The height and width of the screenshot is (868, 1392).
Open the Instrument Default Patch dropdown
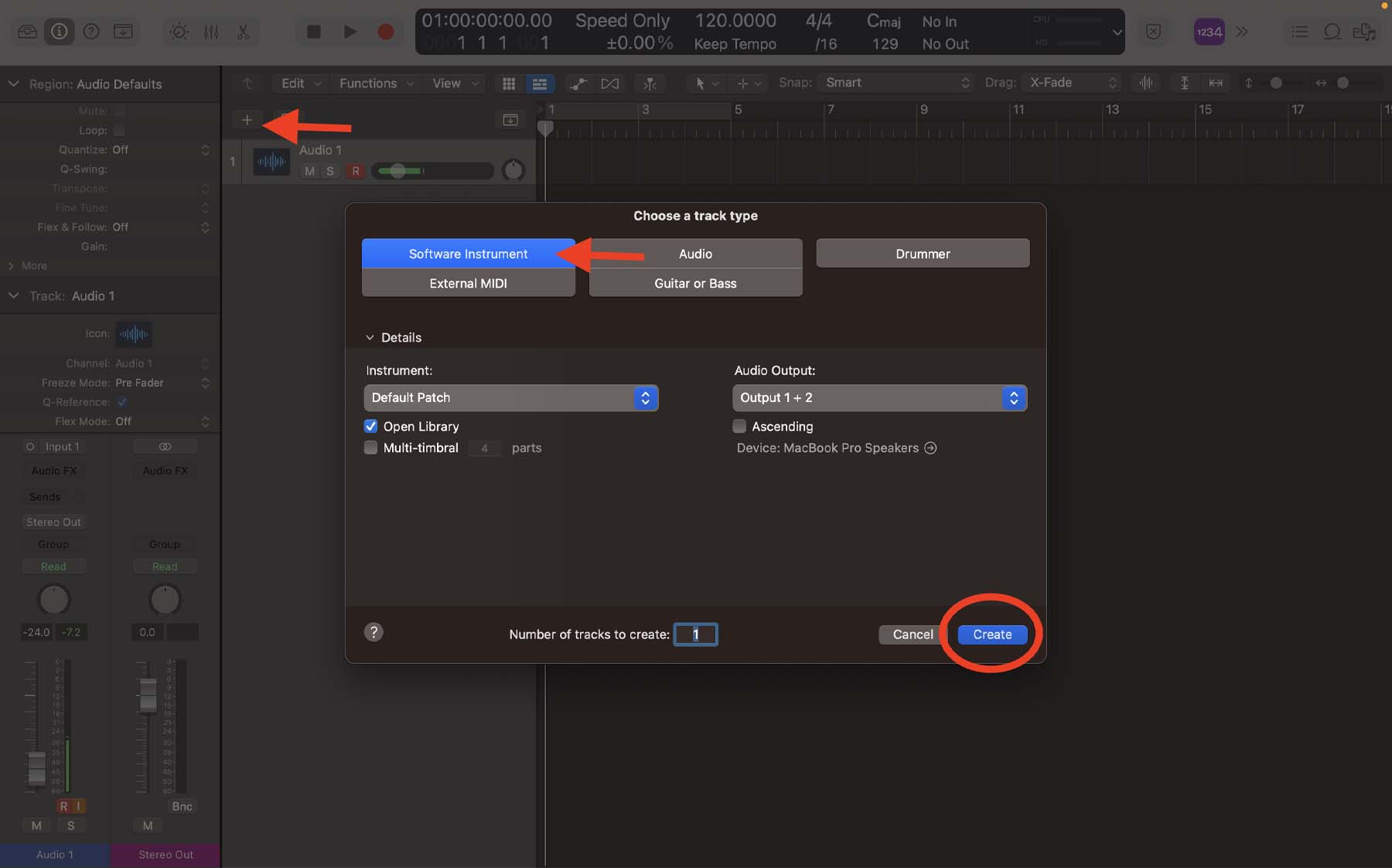[x=510, y=397]
